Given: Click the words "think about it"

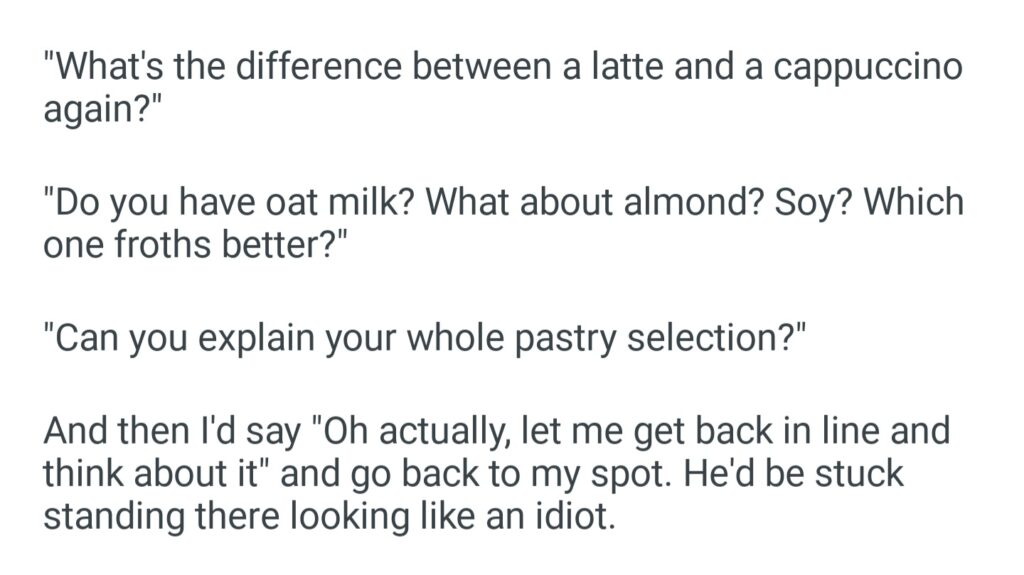Looking at the screenshot, I should pos(151,473).
